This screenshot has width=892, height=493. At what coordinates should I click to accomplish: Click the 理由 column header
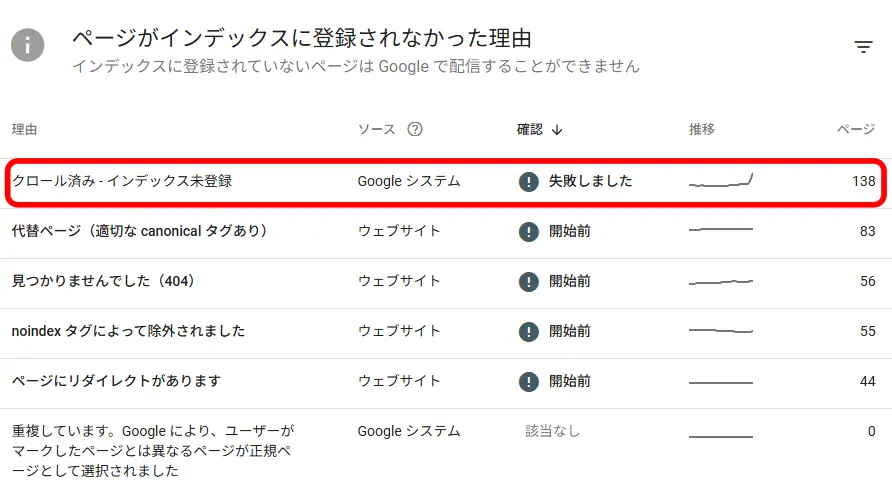click(24, 129)
